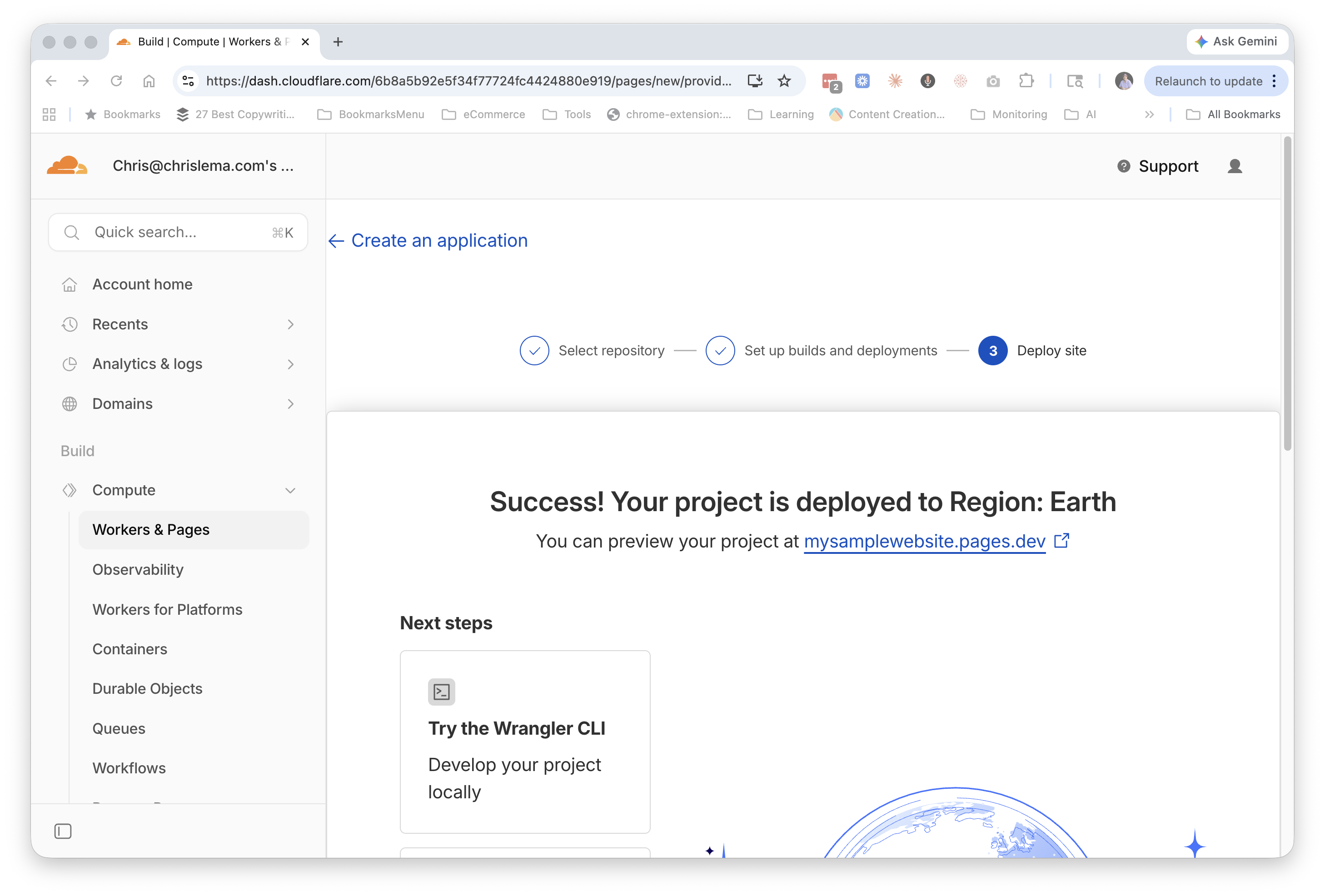The height and width of the screenshot is (896, 1325).
Task: Open external link icon beside preview URL
Action: pyautogui.click(x=1061, y=540)
